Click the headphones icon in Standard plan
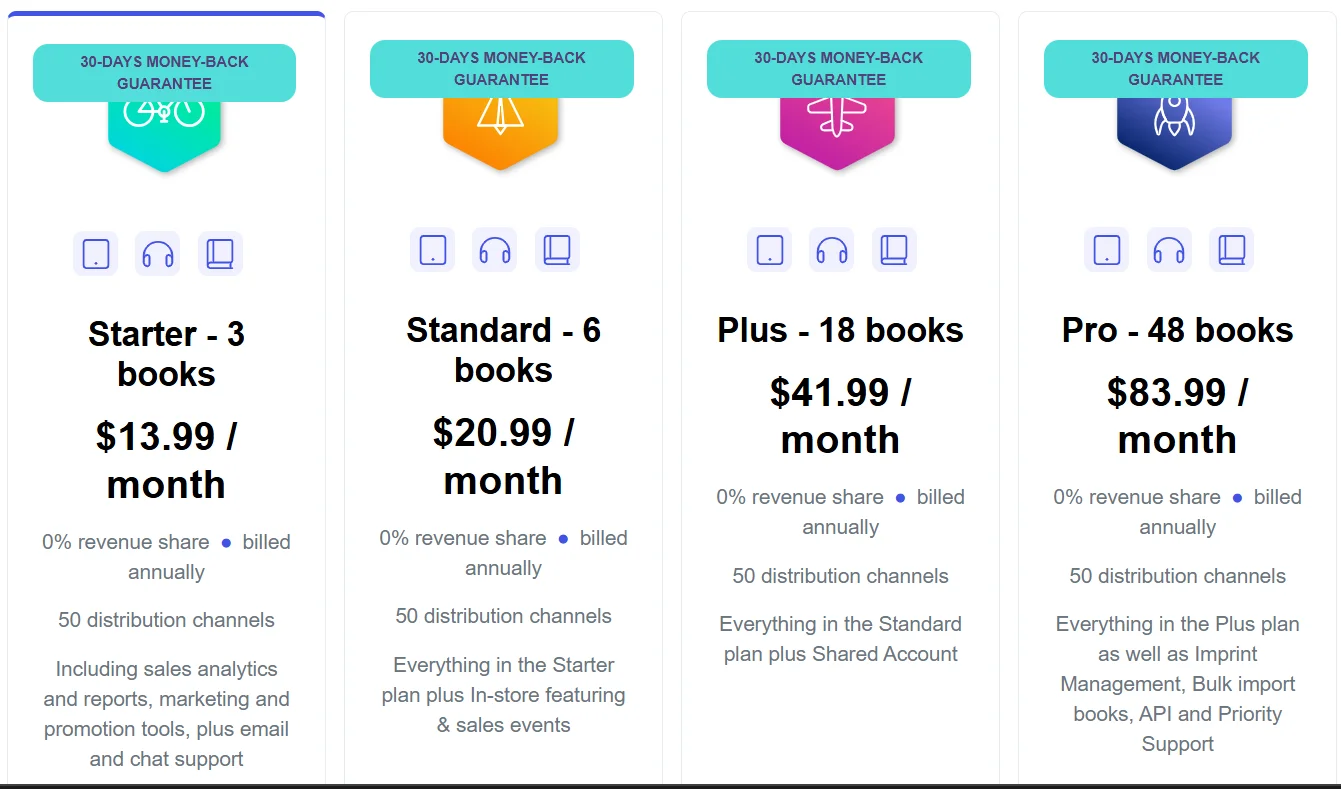Screen dimensions: 1341x789 click(495, 250)
